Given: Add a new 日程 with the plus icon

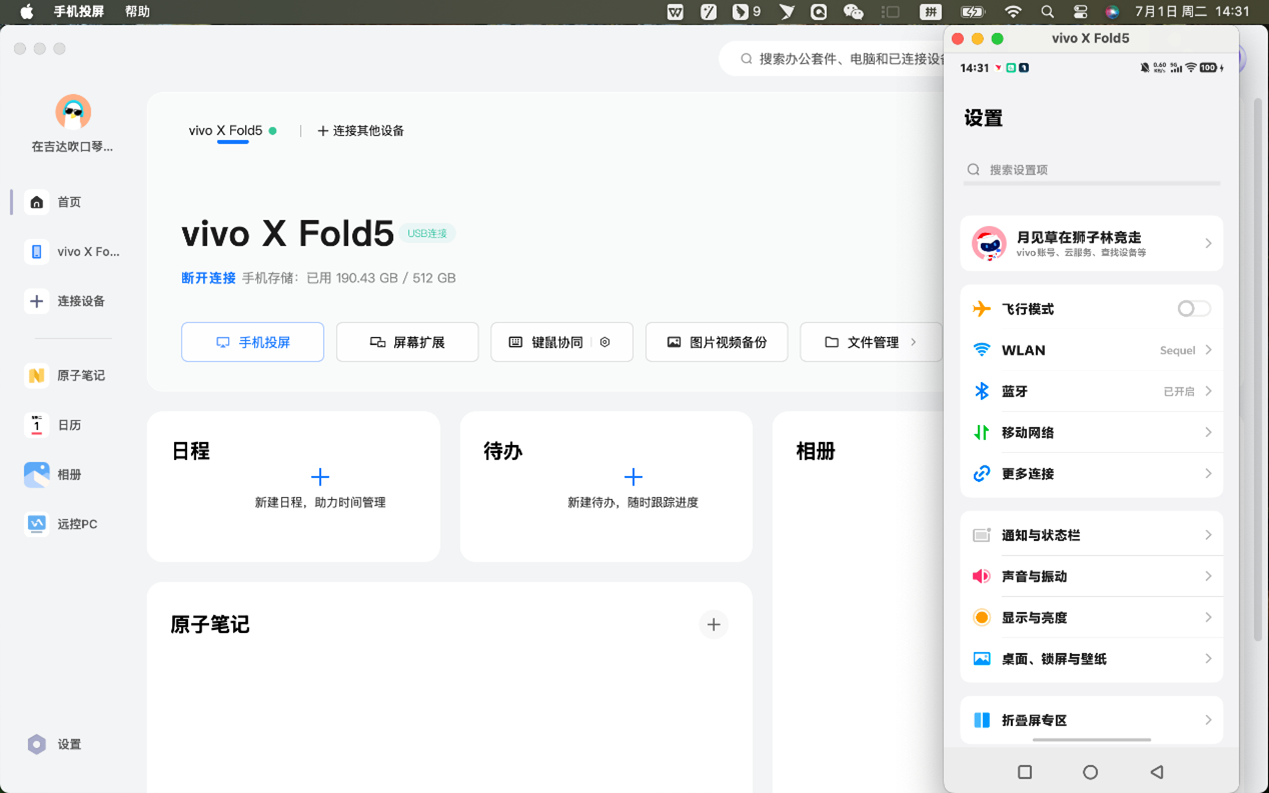Looking at the screenshot, I should 320,477.
